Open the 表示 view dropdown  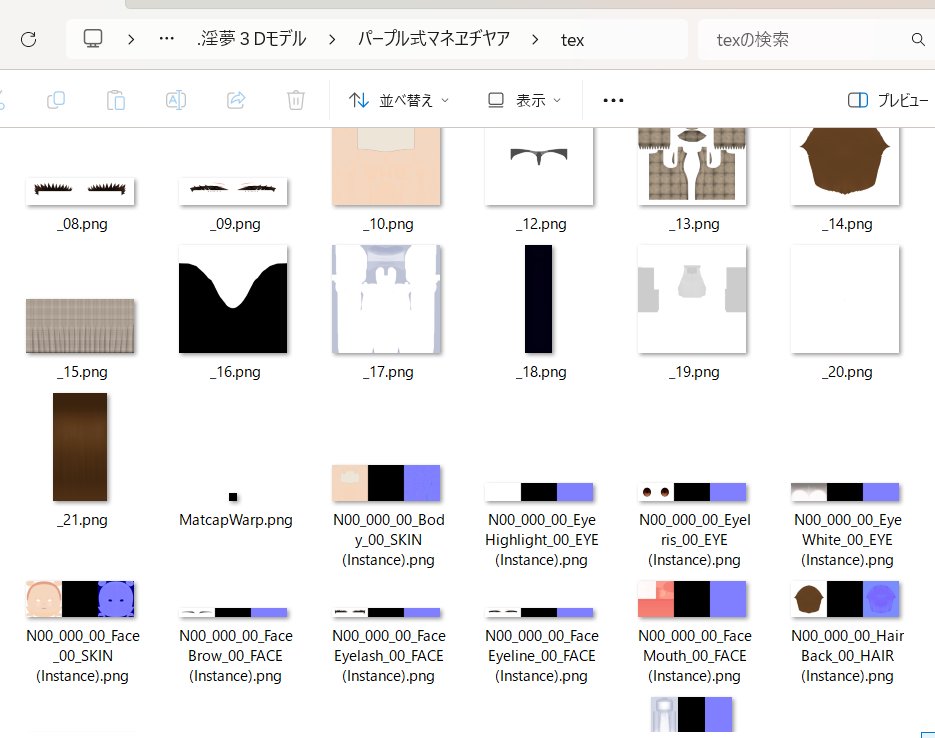[x=524, y=100]
